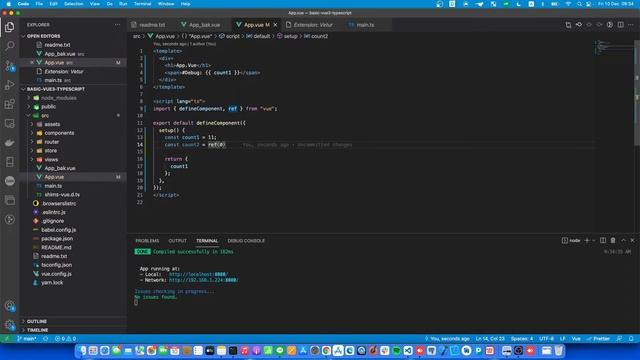
Task: Open editor More Actions ellipsis
Action: pyautogui.click(x=631, y=25)
